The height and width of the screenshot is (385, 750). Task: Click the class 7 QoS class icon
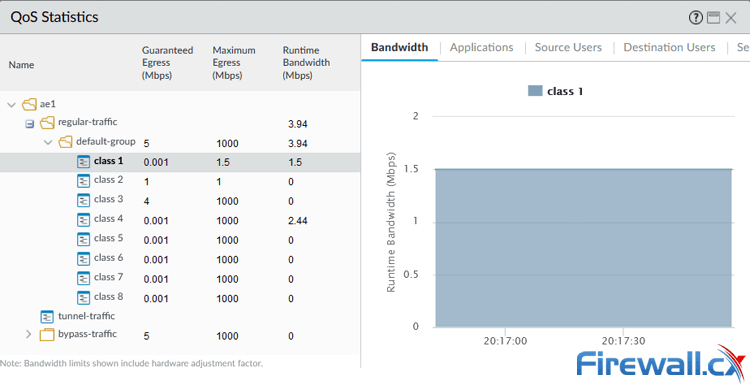(x=83, y=278)
